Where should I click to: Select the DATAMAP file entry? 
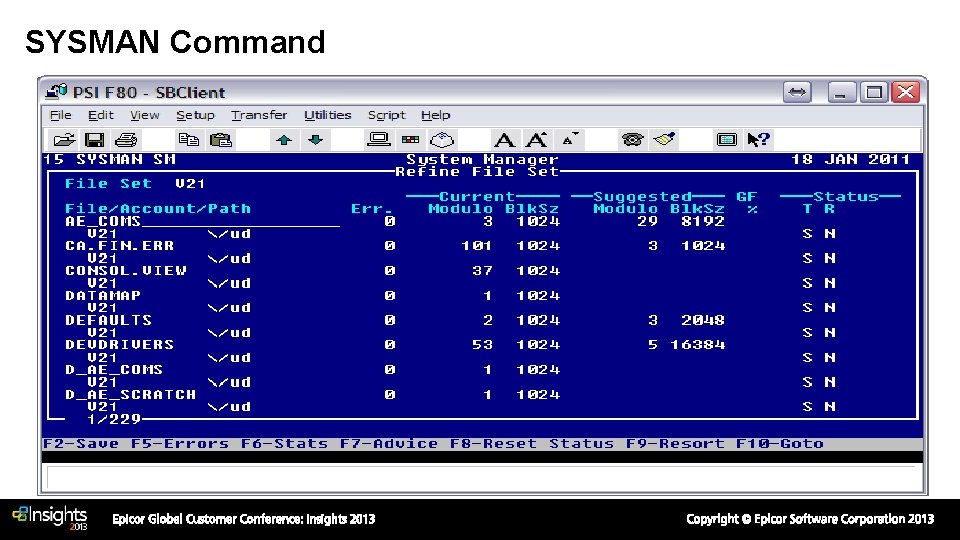coord(103,295)
